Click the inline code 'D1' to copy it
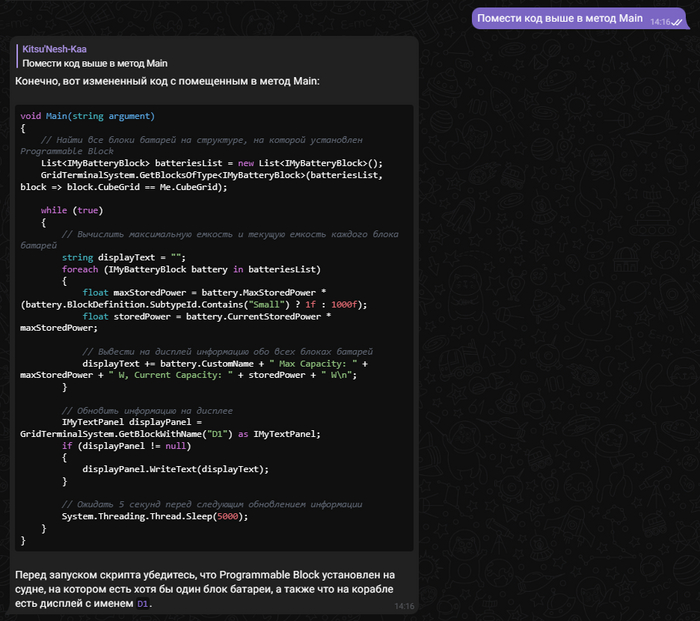 (143, 604)
